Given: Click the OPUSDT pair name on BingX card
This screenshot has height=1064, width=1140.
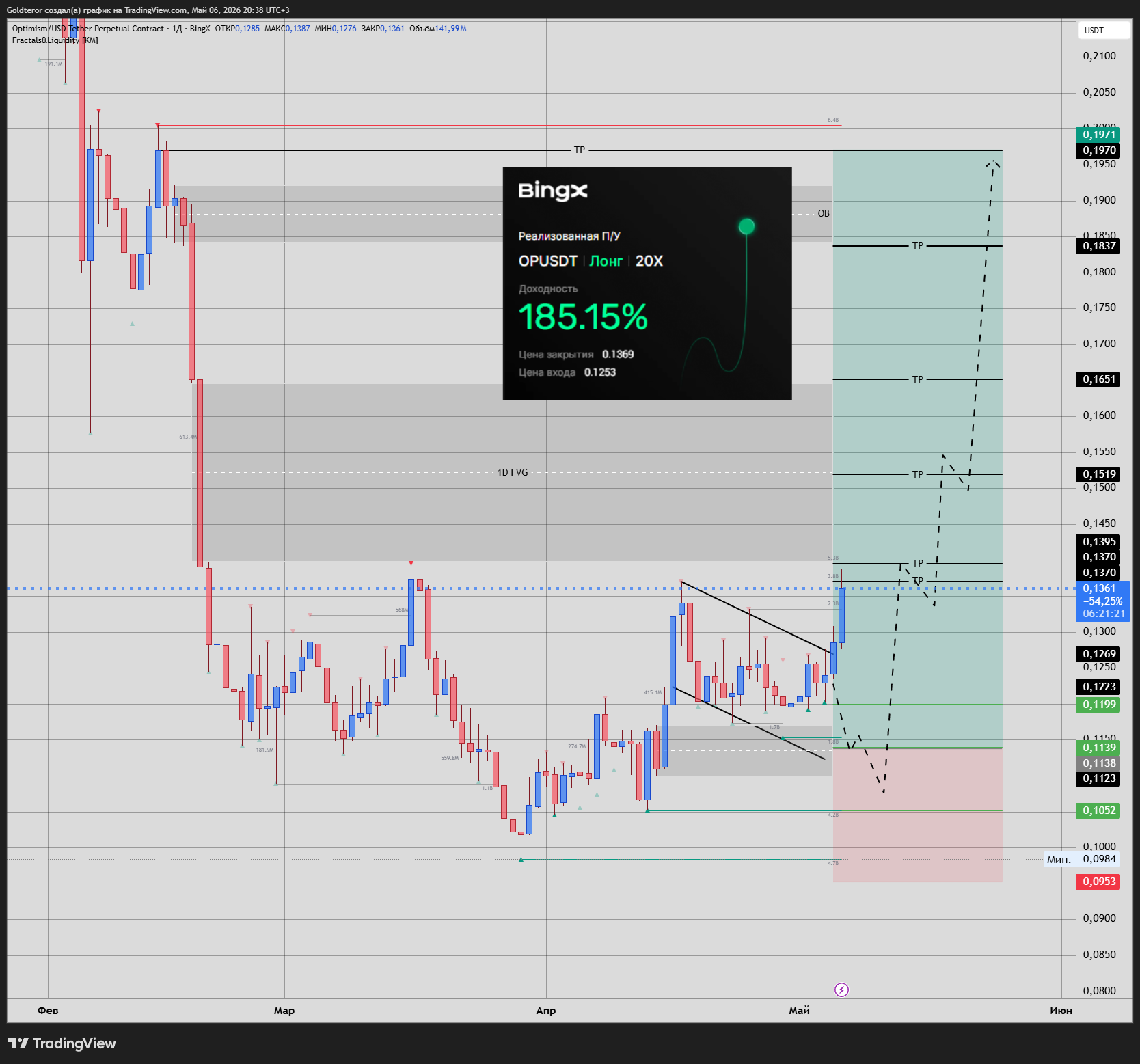Looking at the screenshot, I should pyautogui.click(x=548, y=261).
